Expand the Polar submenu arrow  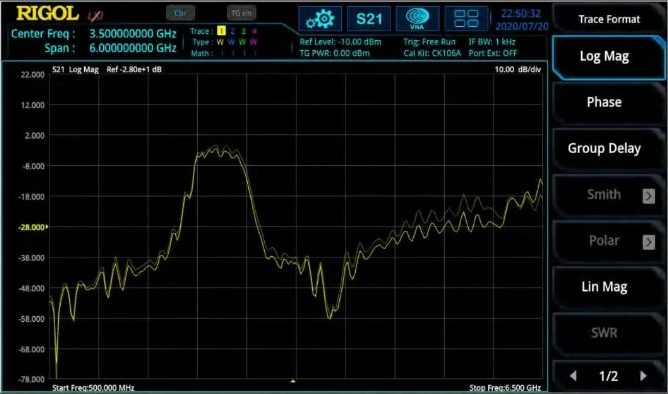tap(648, 242)
